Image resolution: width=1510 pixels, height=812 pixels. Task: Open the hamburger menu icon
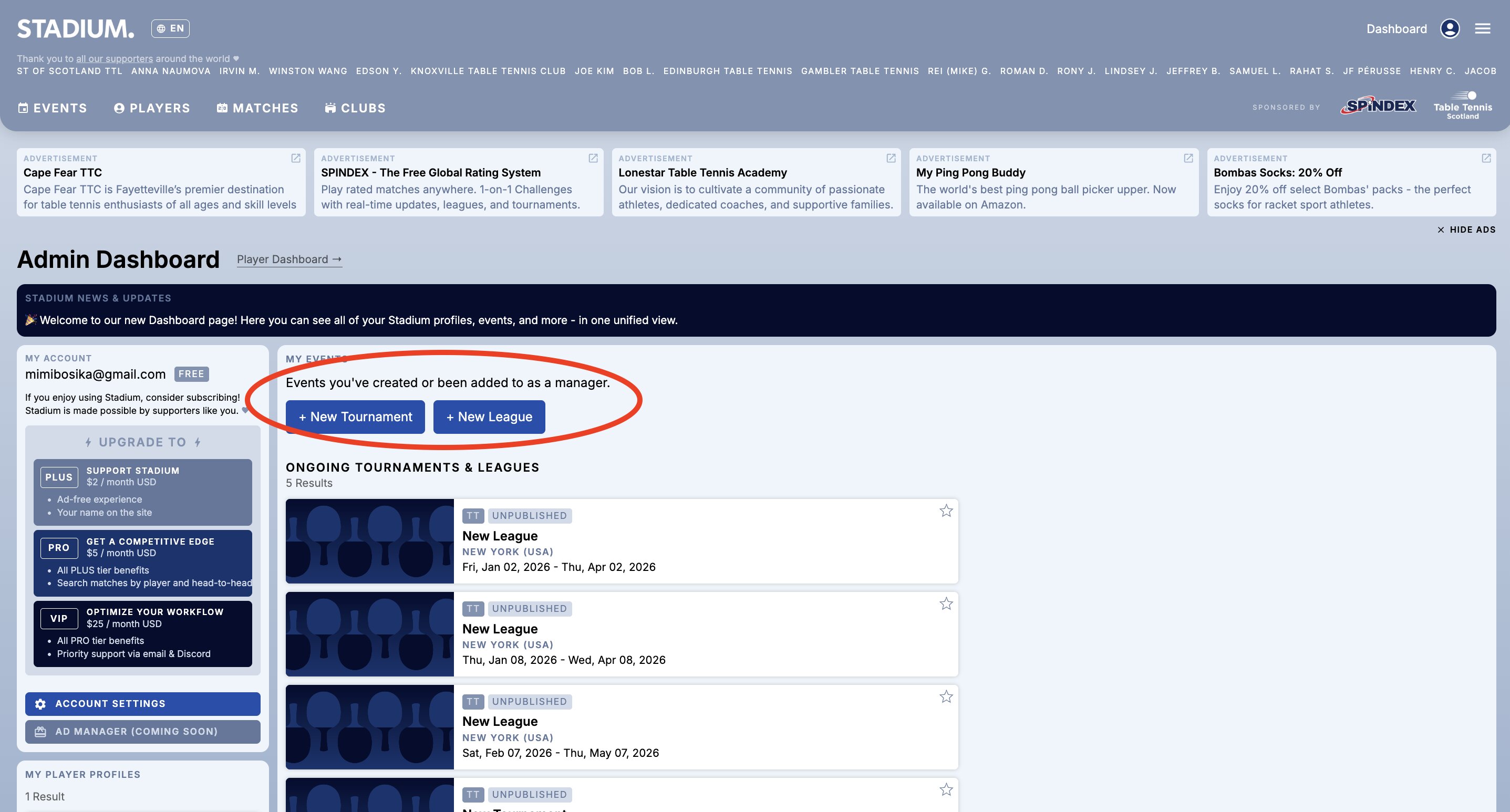pos(1482,29)
